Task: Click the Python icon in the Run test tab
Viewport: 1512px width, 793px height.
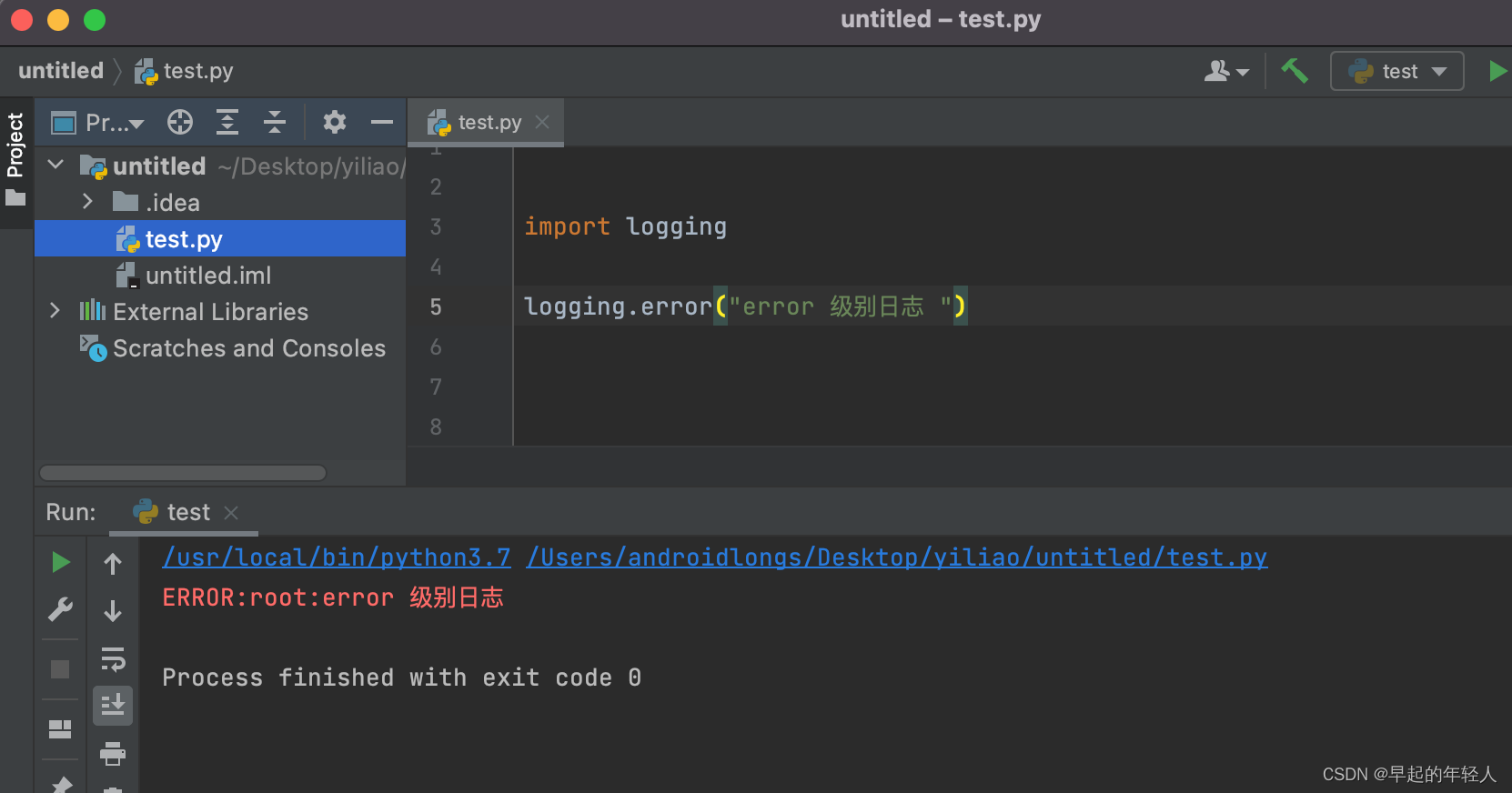Action: coord(146,512)
